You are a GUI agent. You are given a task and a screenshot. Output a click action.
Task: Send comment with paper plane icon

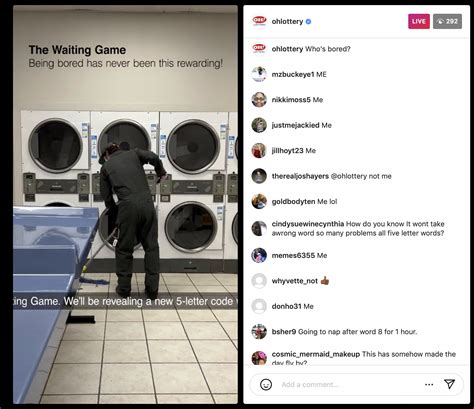point(449,384)
